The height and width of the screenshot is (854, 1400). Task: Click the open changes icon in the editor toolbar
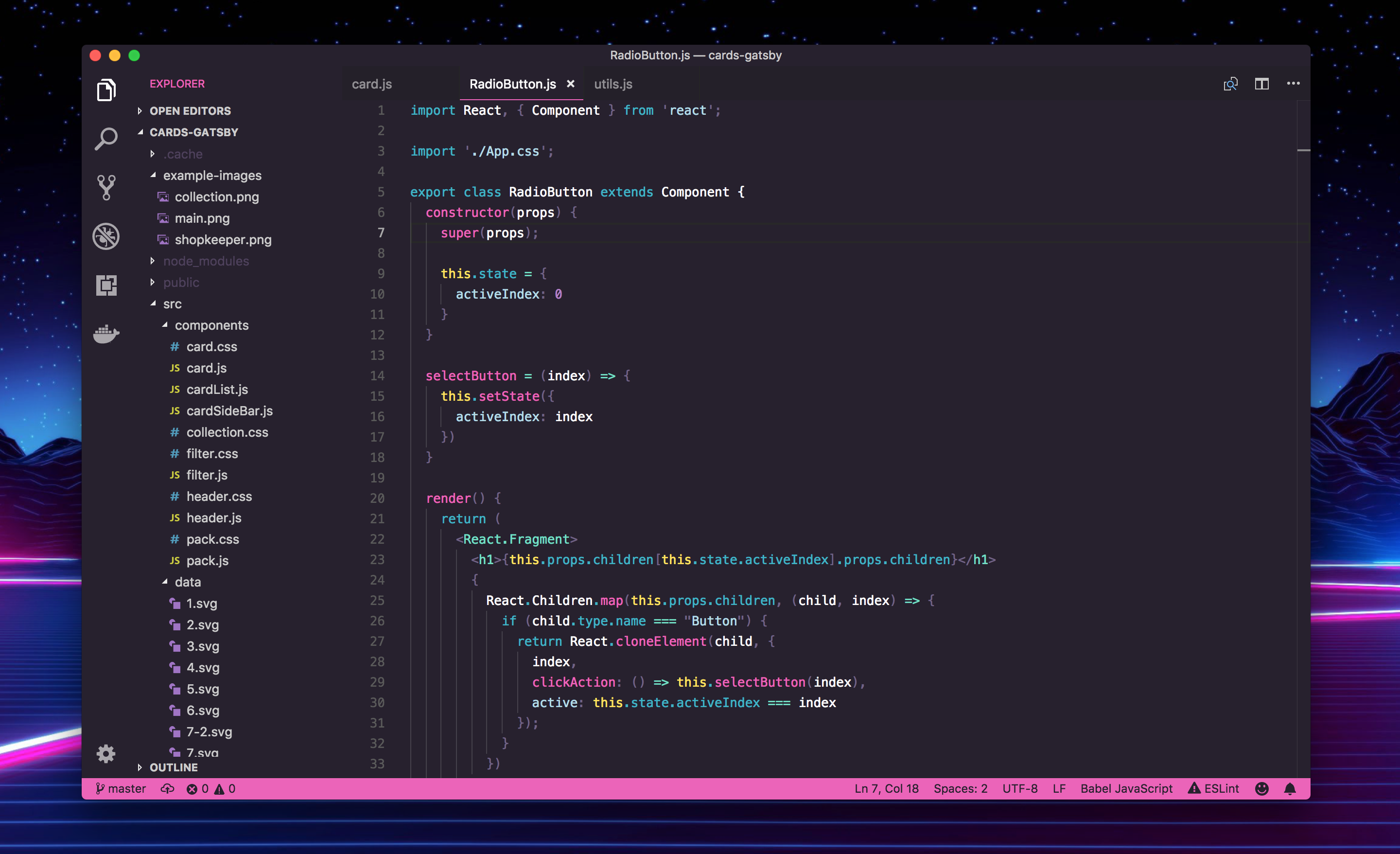click(x=1231, y=84)
